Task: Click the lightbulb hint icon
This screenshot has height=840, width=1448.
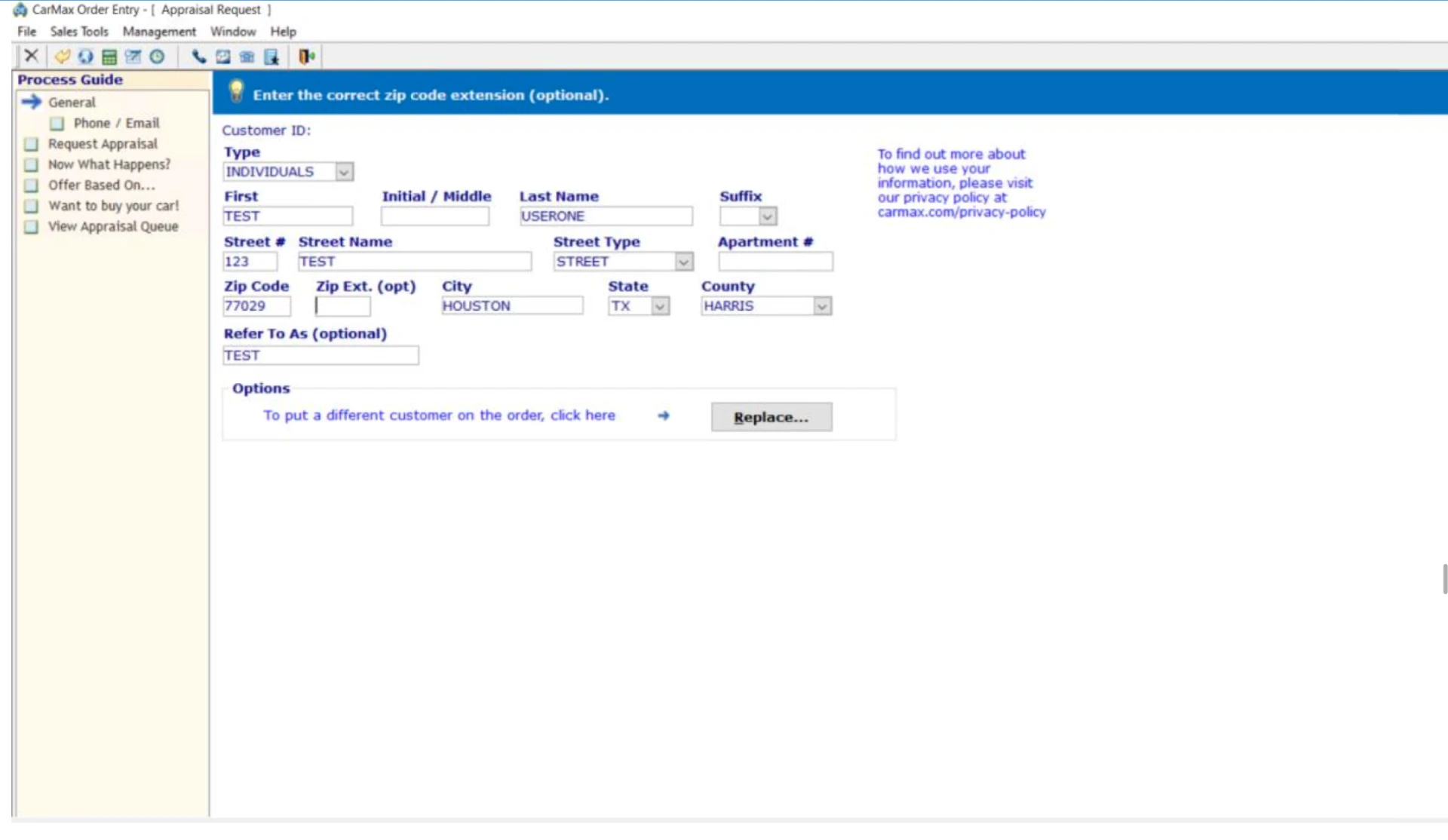Action: tap(236, 91)
